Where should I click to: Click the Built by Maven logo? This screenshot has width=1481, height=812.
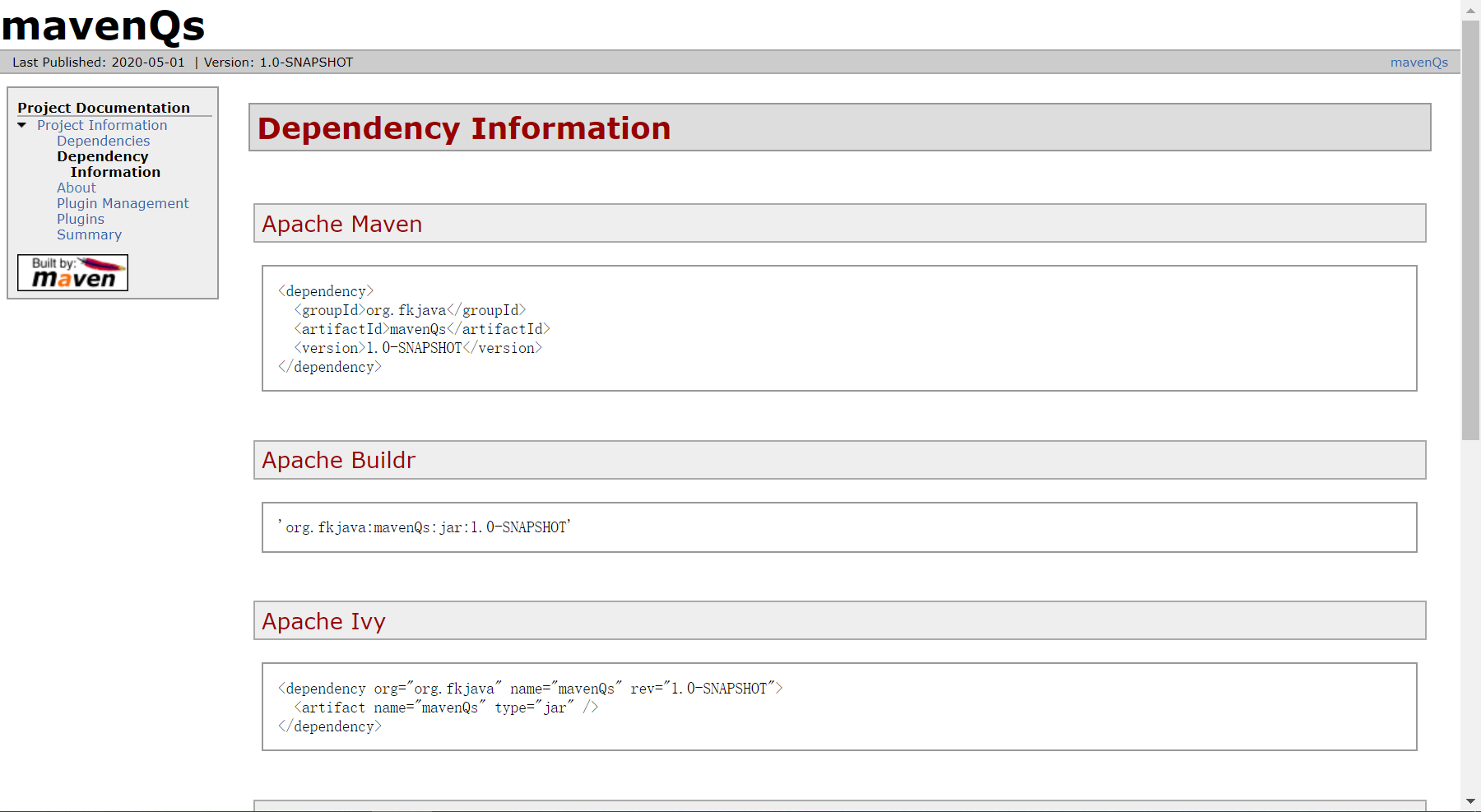pos(72,272)
